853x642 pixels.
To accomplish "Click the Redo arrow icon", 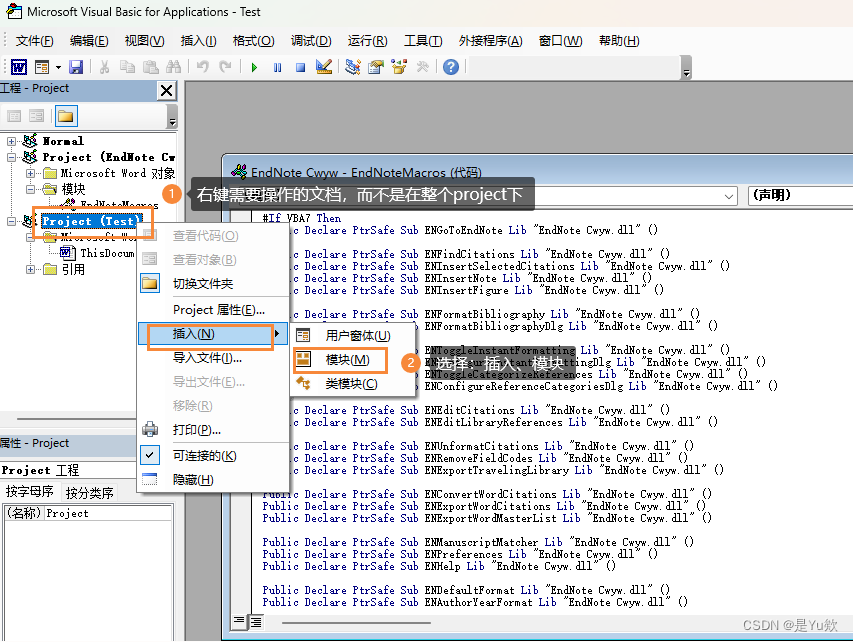I will pyautogui.click(x=225, y=67).
